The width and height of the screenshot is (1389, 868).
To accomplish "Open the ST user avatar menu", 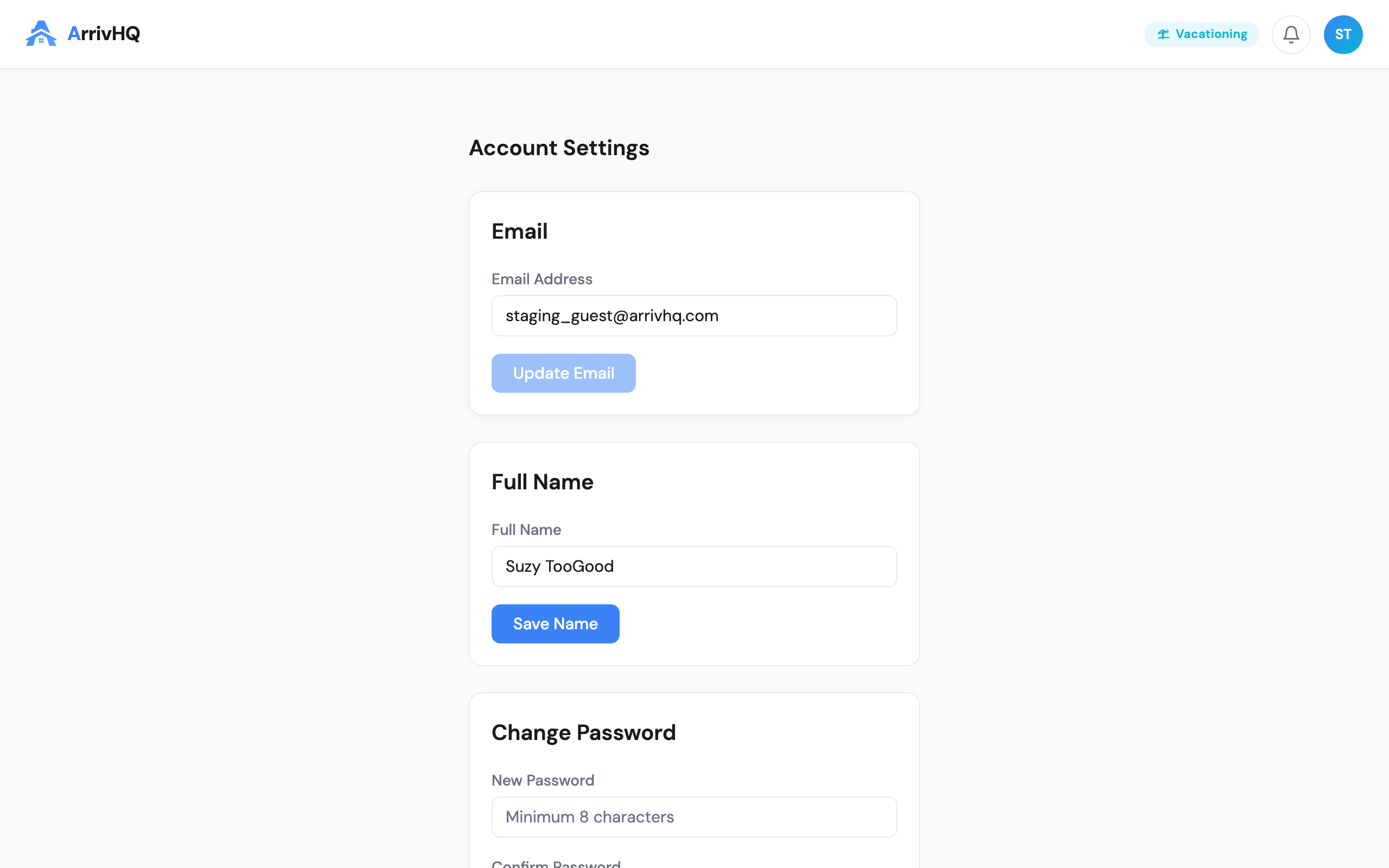I will click(x=1342, y=34).
